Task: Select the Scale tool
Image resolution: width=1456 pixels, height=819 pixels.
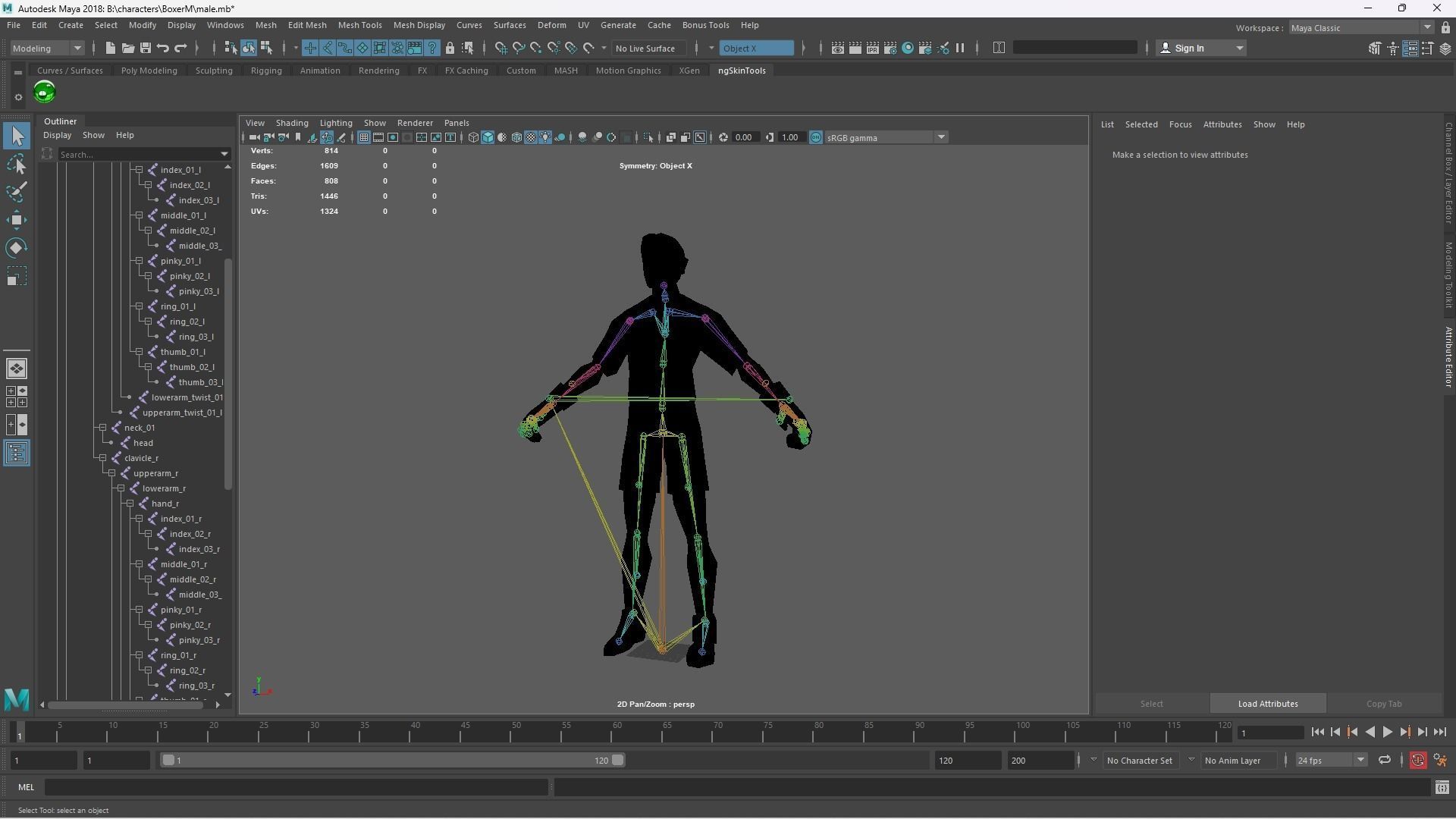Action: [x=17, y=276]
